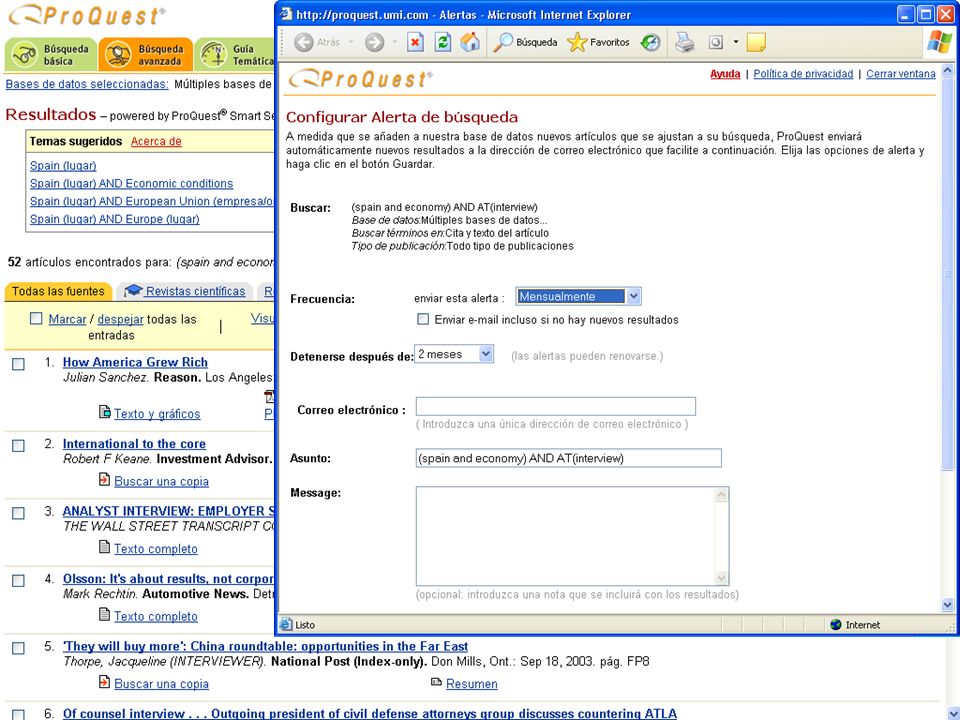Screen dimensions: 960x720
Task: Open 'Spain (lugar) AND Europe (lugar)' topic
Action: 114,219
